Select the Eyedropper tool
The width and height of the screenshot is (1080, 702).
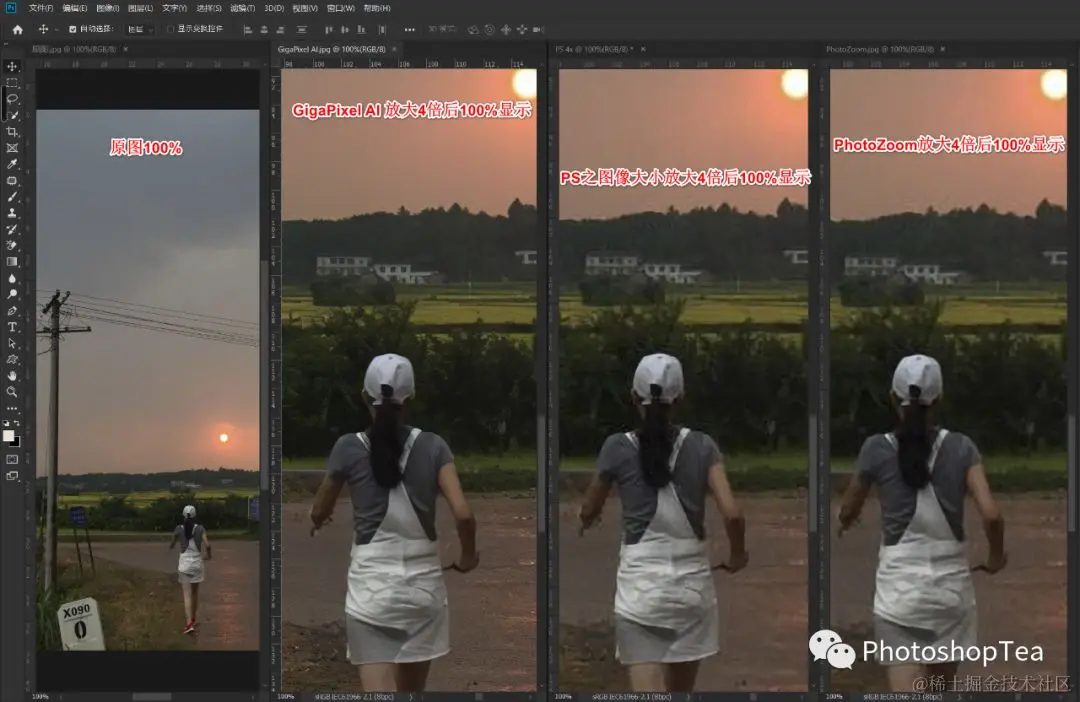(12, 164)
